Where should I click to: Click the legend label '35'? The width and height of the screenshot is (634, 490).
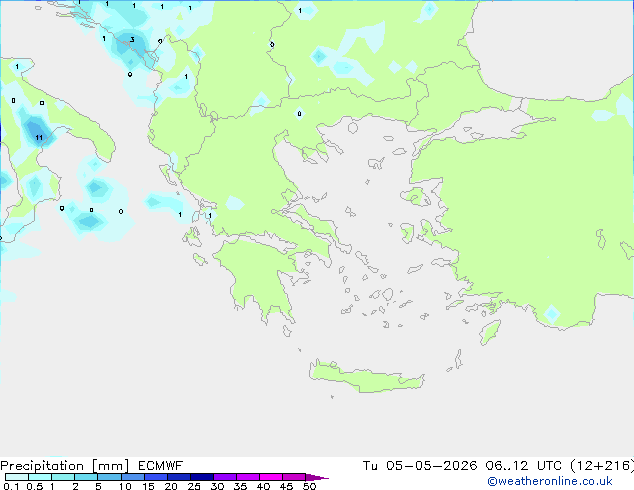click(x=240, y=486)
